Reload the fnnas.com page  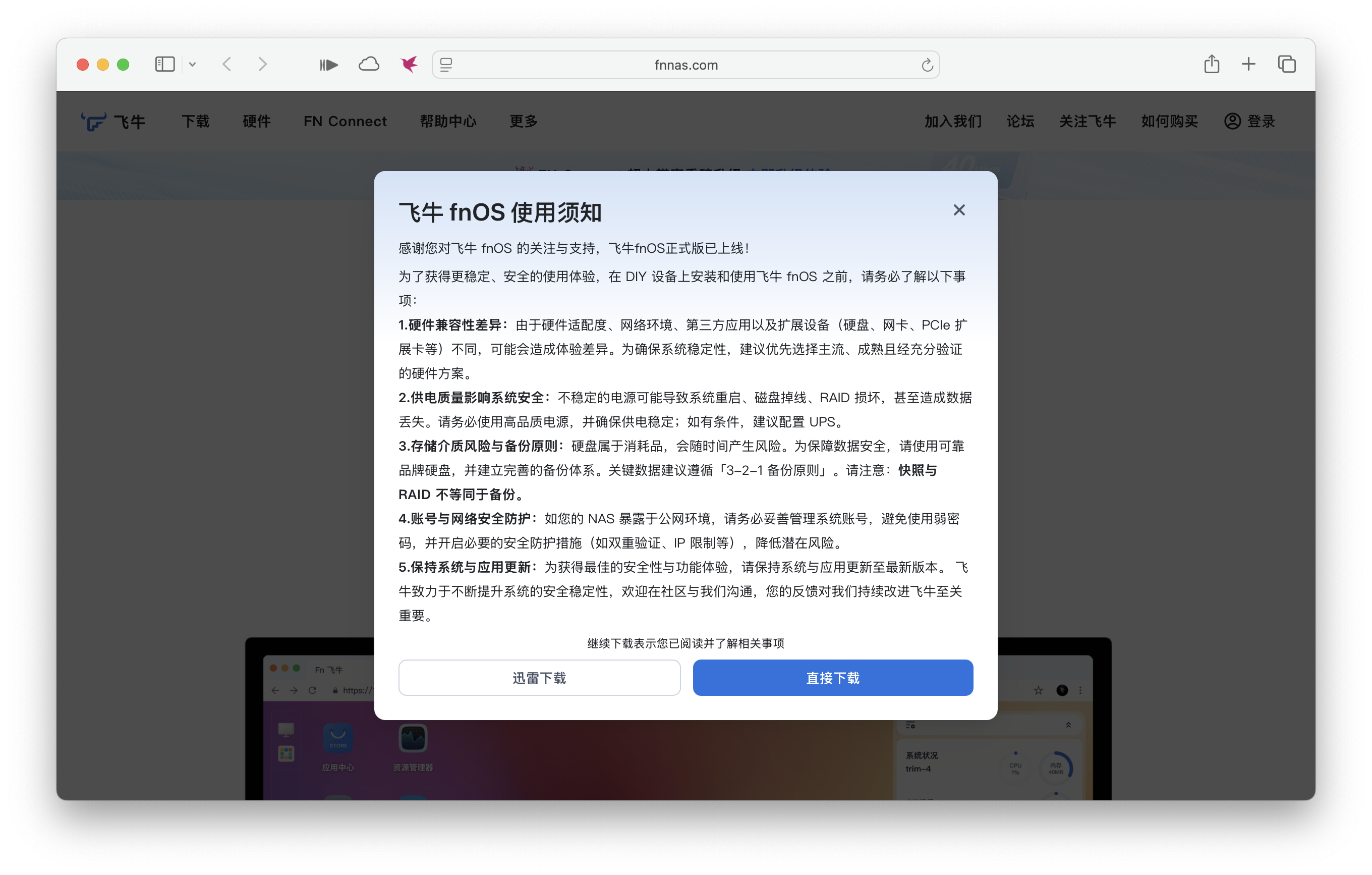click(927, 65)
